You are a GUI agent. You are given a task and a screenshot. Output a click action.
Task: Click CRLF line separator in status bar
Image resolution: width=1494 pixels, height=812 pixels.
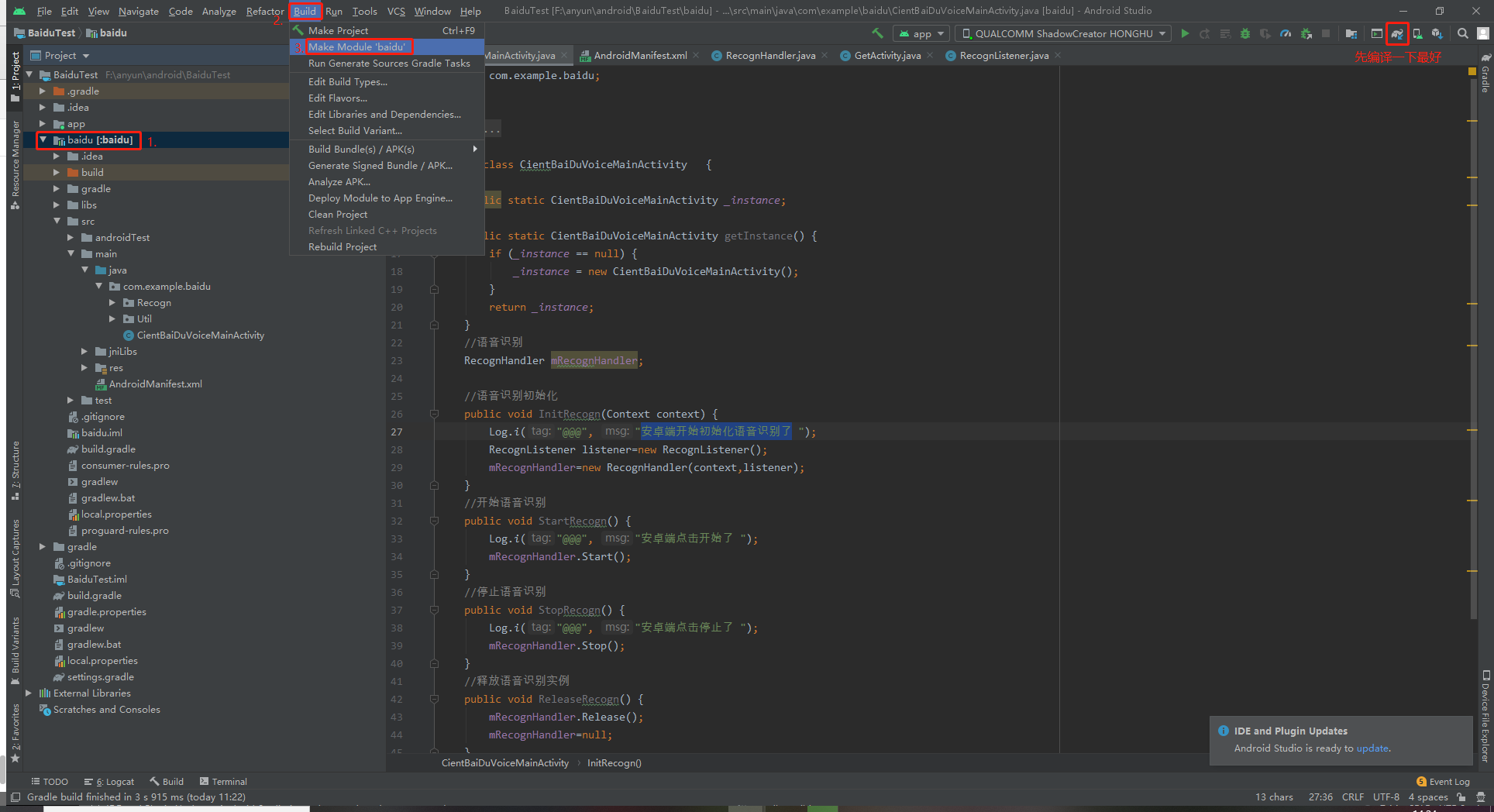click(1353, 797)
